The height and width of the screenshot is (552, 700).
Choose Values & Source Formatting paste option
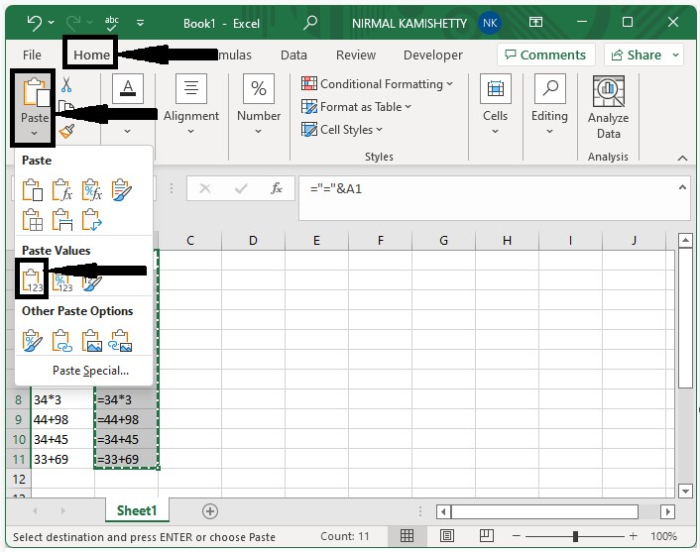pos(92,283)
